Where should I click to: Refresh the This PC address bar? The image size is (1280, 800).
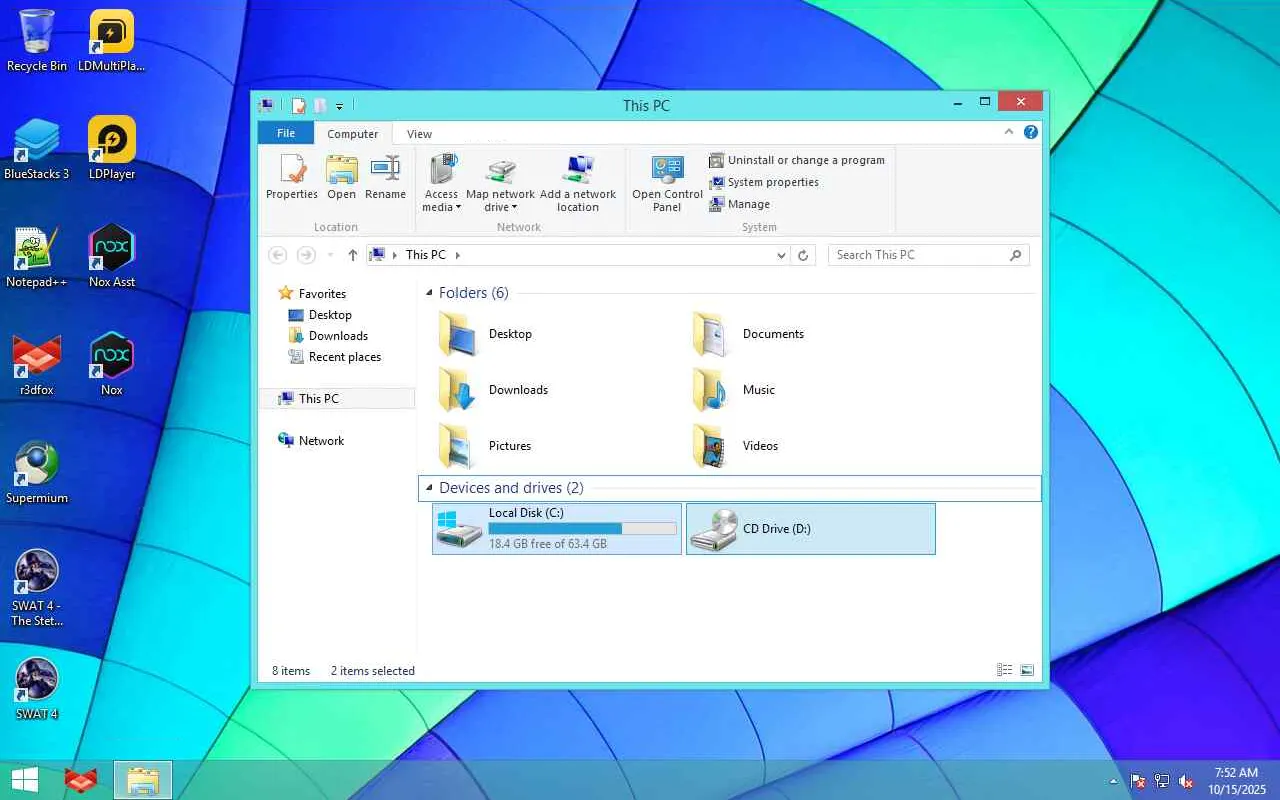tap(803, 255)
